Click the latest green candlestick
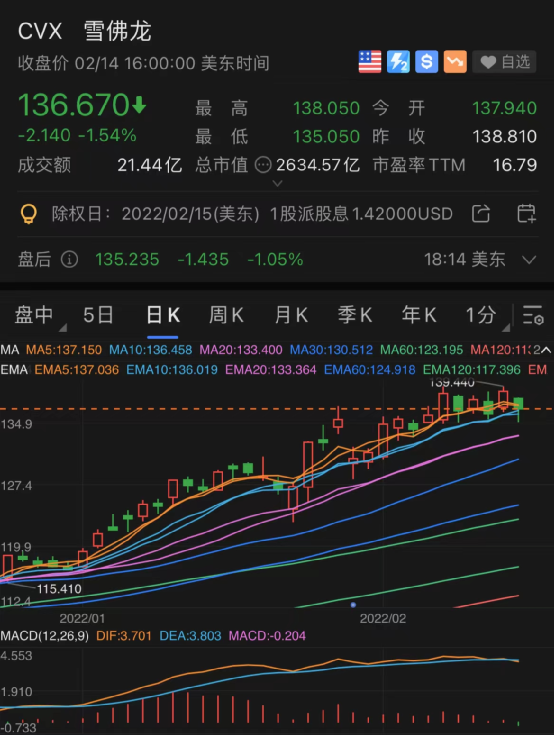 pos(518,405)
